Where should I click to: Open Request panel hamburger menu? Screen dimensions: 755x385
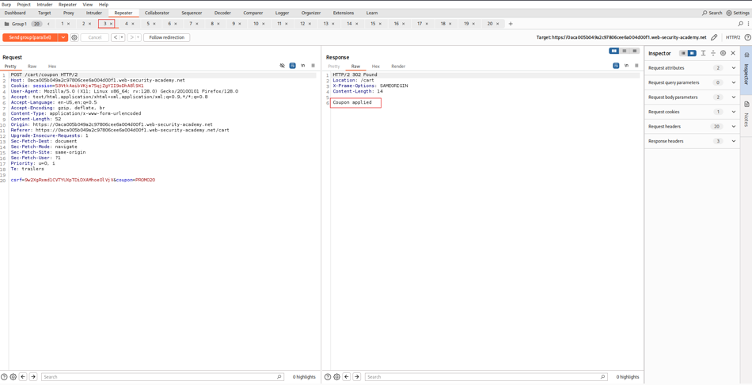pos(313,65)
